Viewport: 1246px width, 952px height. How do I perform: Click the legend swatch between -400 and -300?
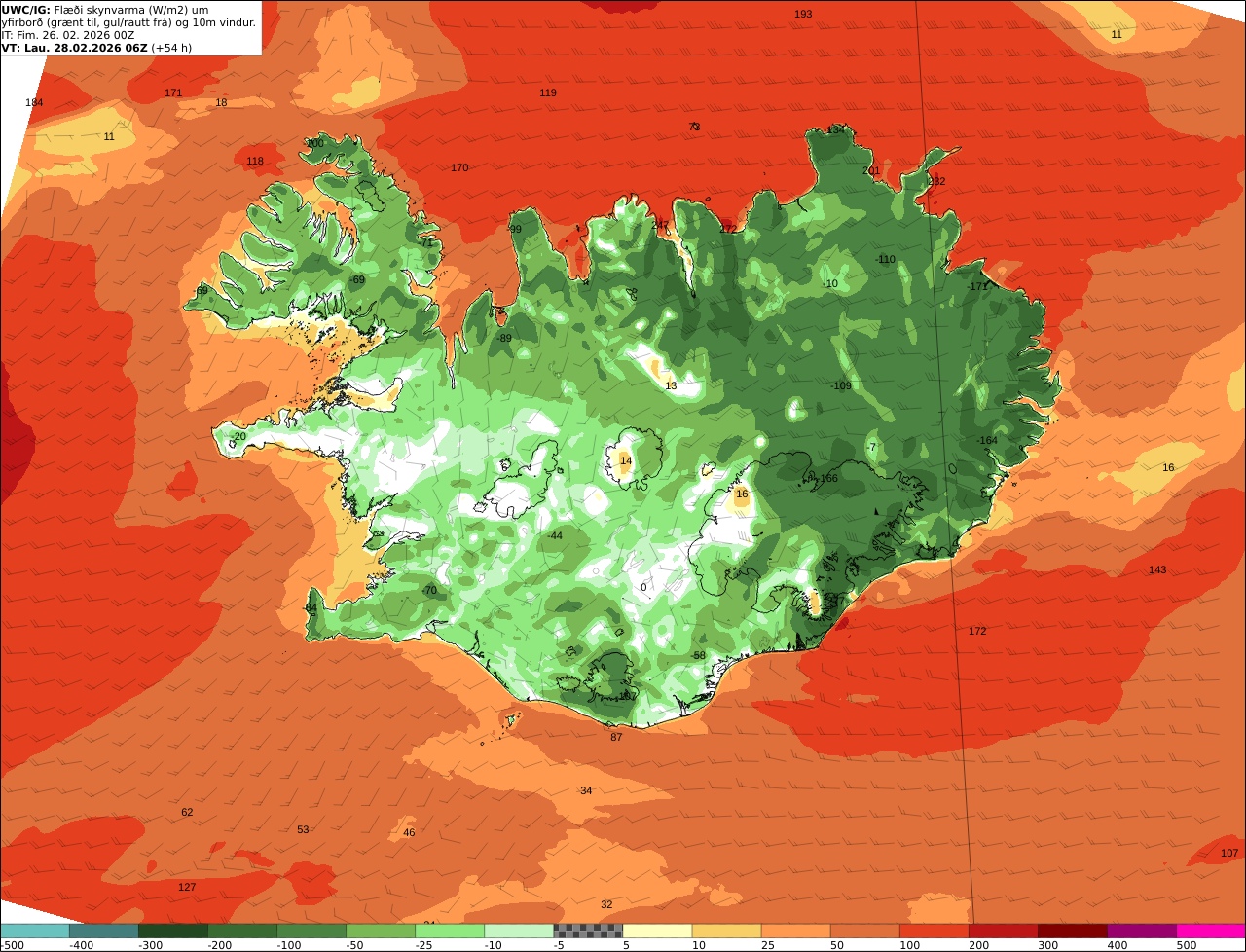coord(103,931)
